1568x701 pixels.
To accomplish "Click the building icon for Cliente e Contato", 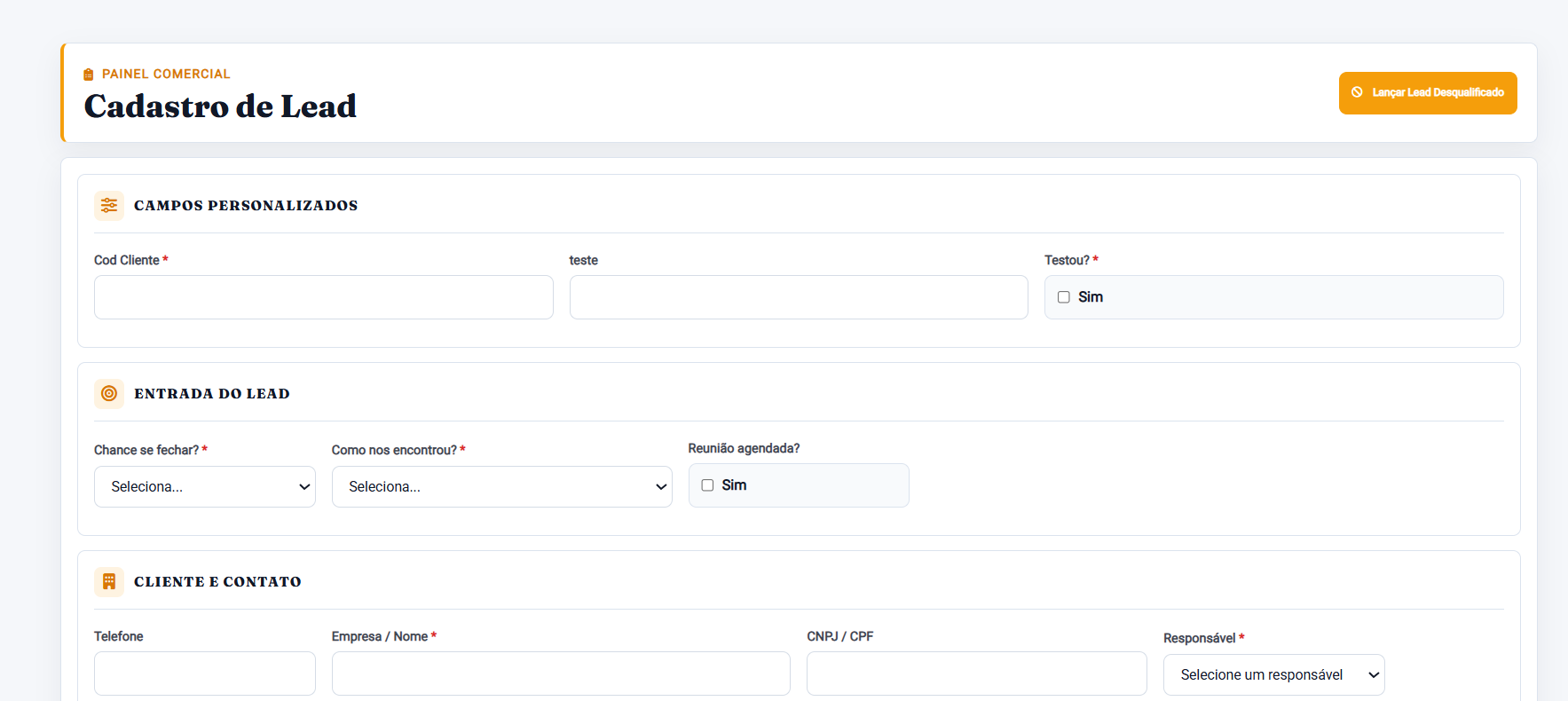I will tap(109, 582).
